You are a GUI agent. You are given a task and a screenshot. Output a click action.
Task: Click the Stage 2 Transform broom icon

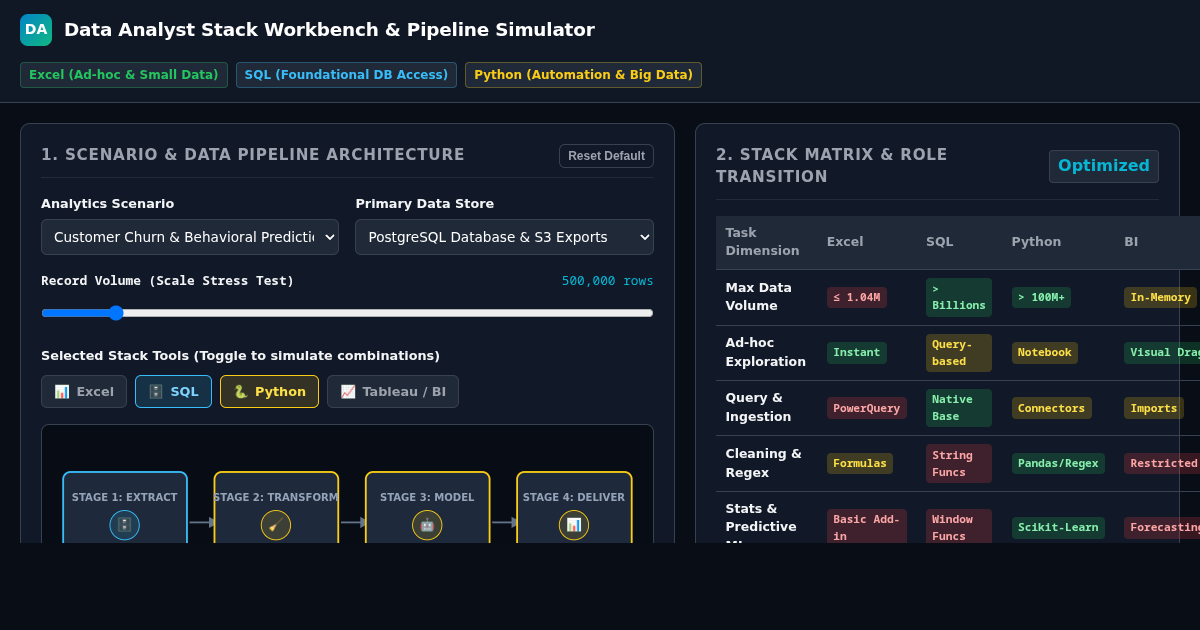point(276,525)
